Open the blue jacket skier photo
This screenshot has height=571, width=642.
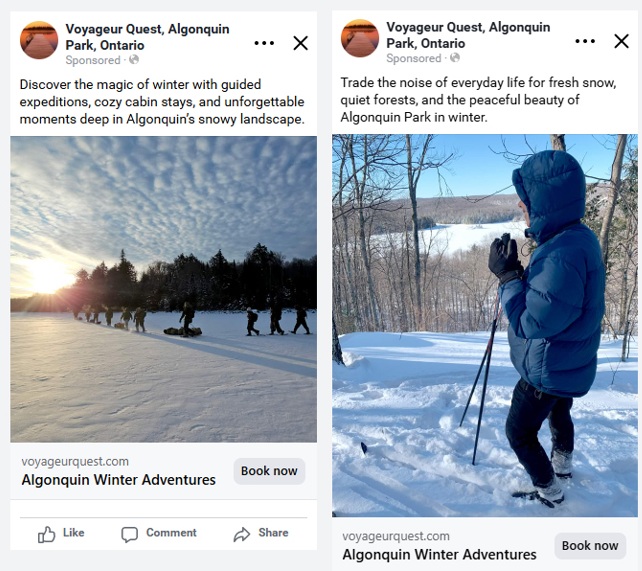pyautogui.click(x=484, y=325)
